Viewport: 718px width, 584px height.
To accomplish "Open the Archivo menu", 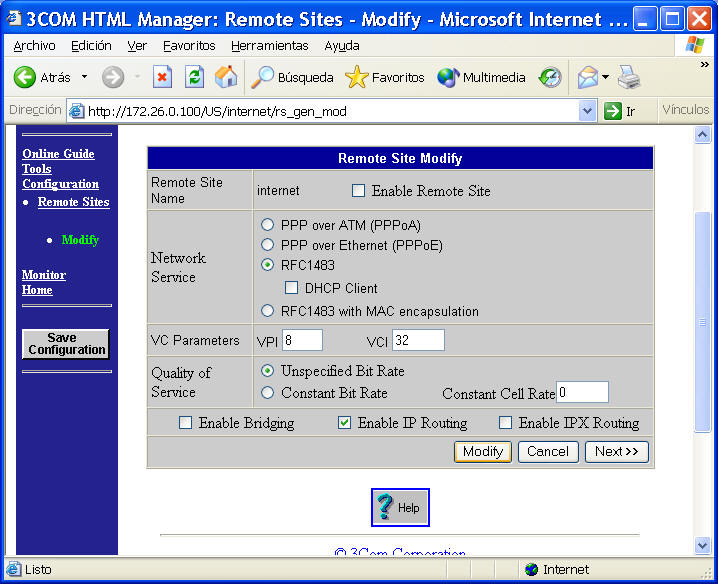I will (x=34, y=46).
